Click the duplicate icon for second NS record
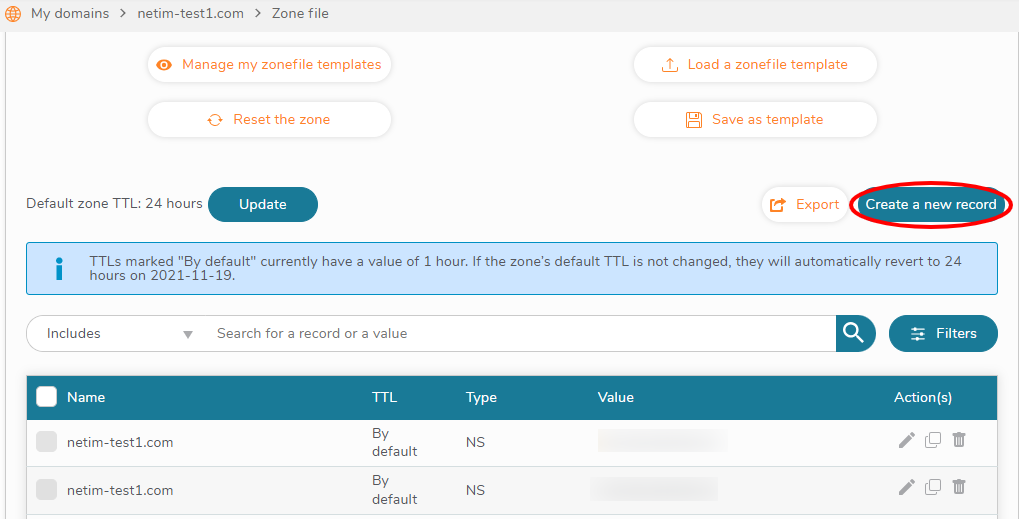The height and width of the screenshot is (519, 1019). coord(933,487)
